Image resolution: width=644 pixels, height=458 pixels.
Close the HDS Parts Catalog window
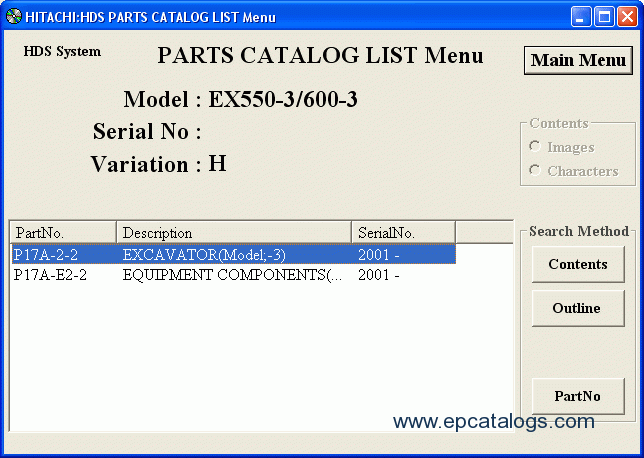point(628,17)
